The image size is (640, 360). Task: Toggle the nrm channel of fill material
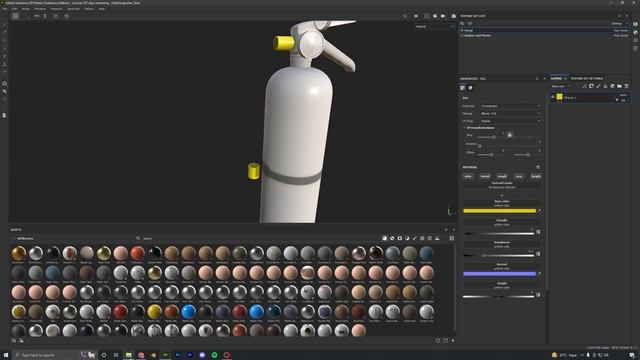(x=519, y=176)
